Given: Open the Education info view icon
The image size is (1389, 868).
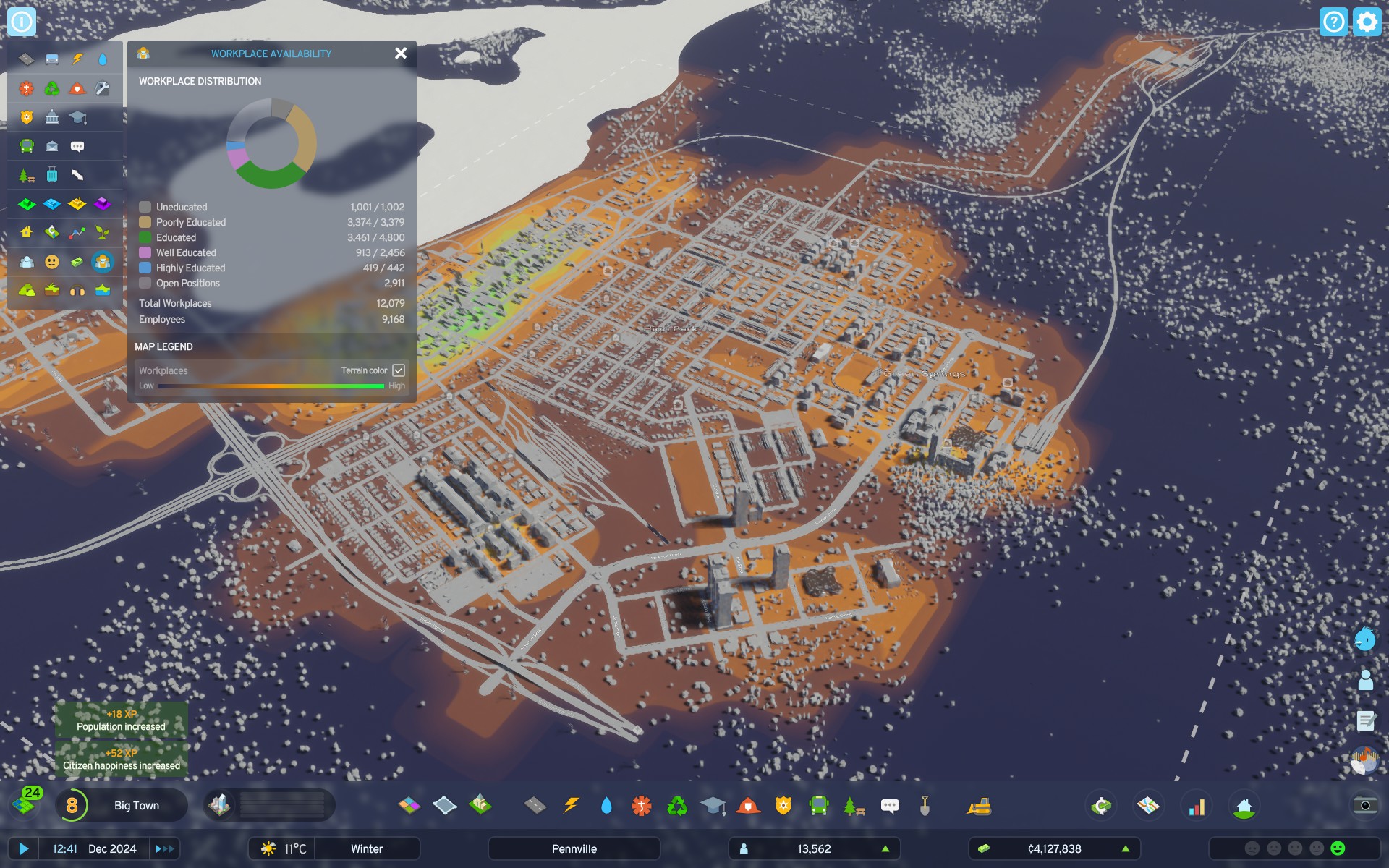Looking at the screenshot, I should 77,117.
